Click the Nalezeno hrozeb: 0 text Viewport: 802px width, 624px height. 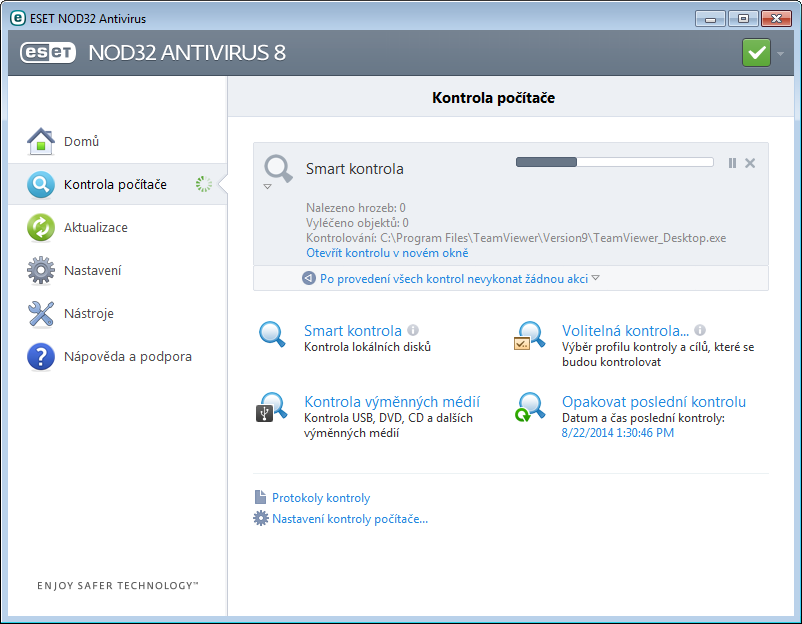355,208
